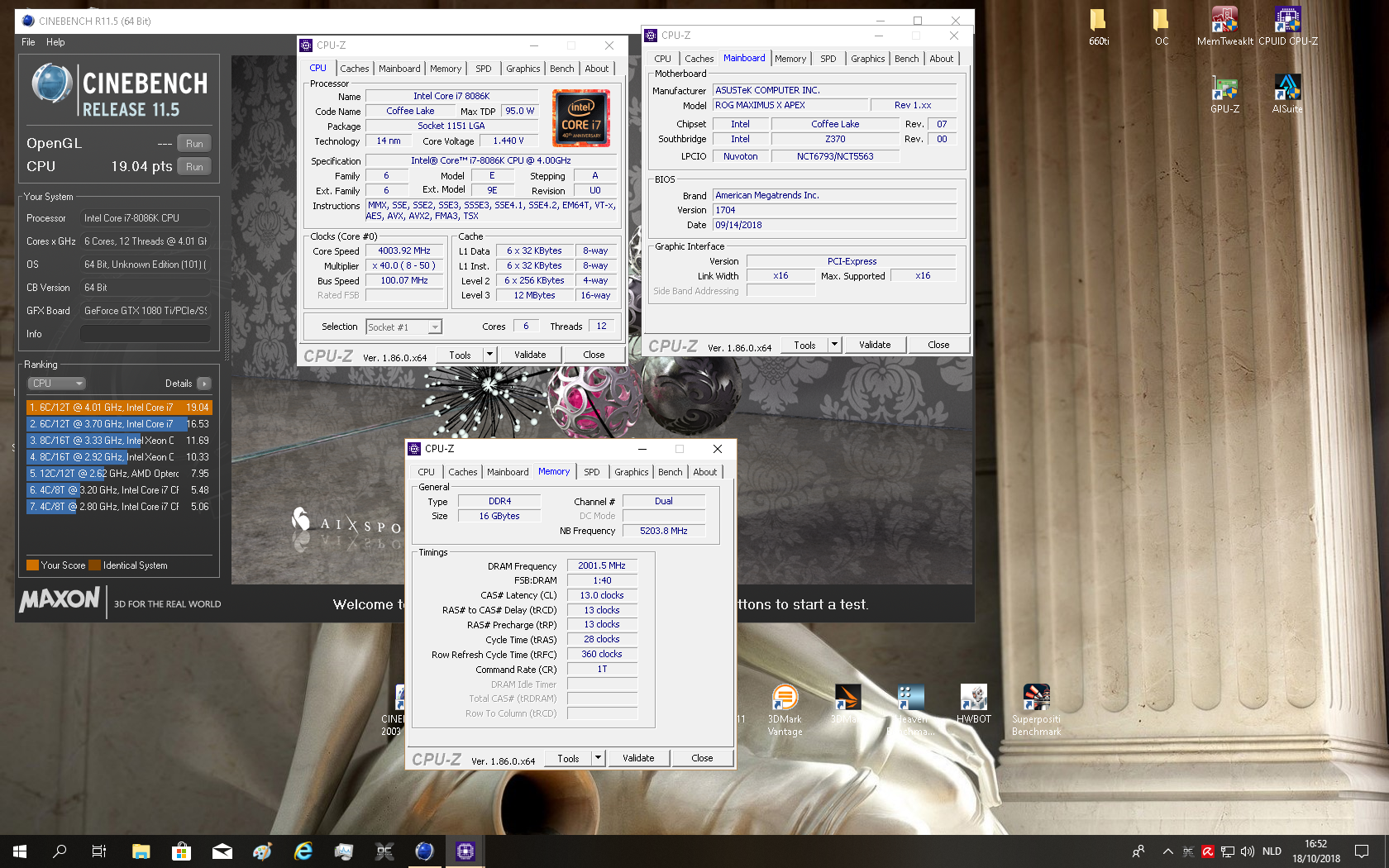Switch to Cinebench taskbar icon
The width and height of the screenshot is (1389, 868).
pyautogui.click(x=424, y=851)
